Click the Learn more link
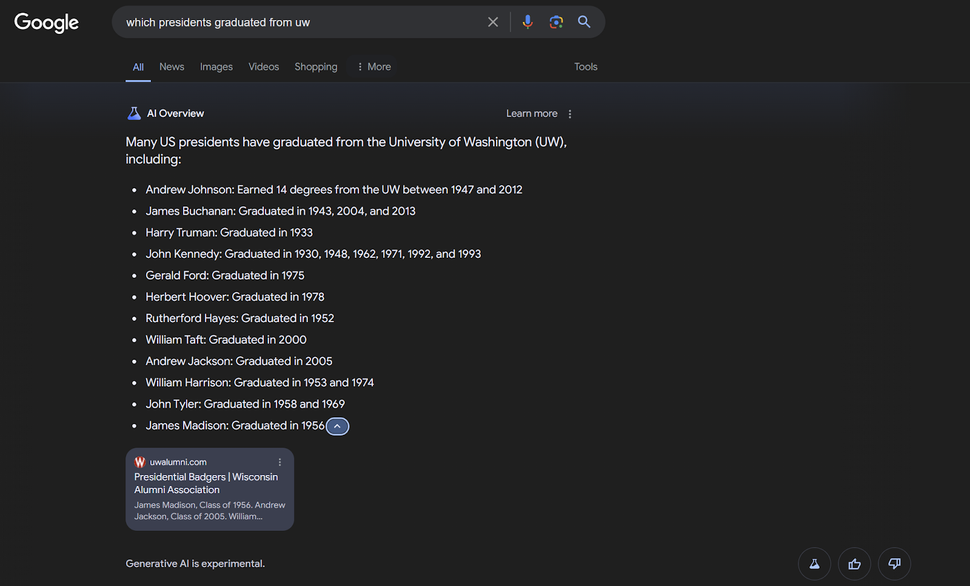Image resolution: width=970 pixels, height=586 pixels. 532,114
